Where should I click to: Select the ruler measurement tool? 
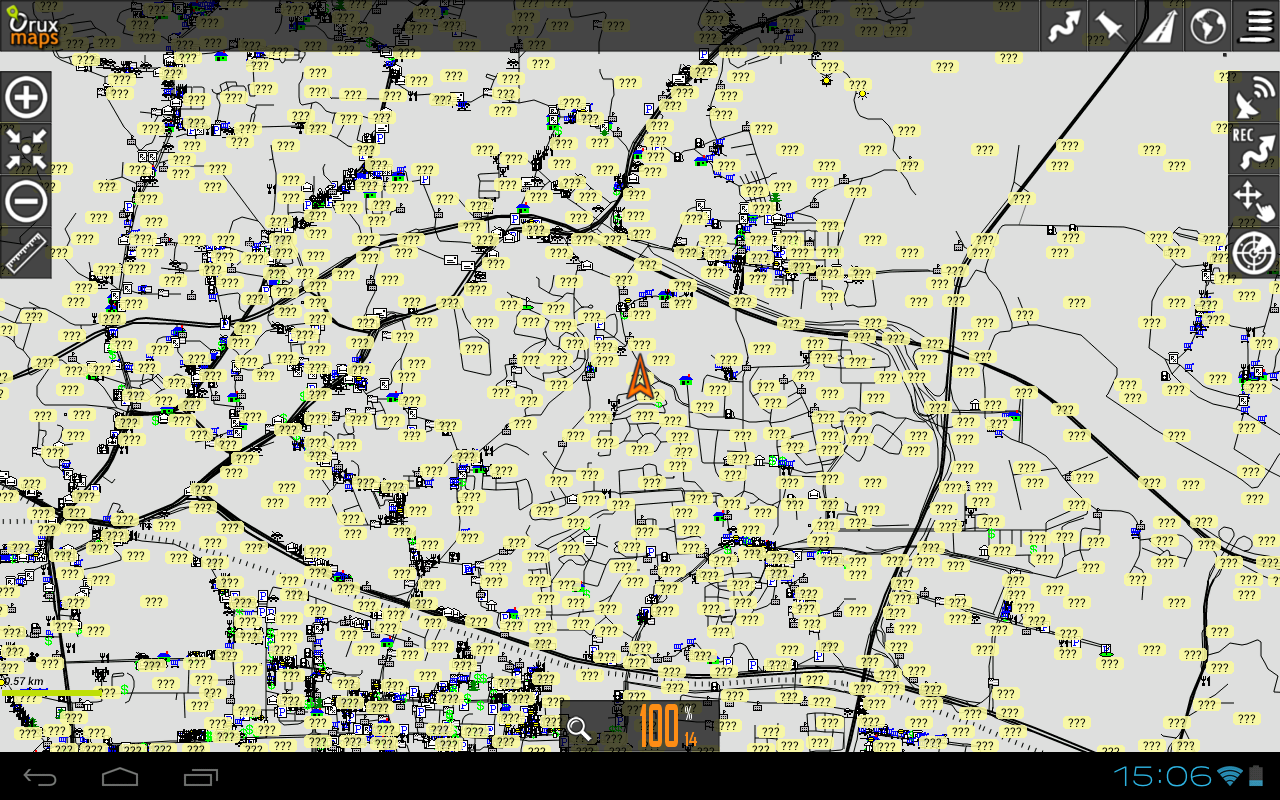pos(26,252)
